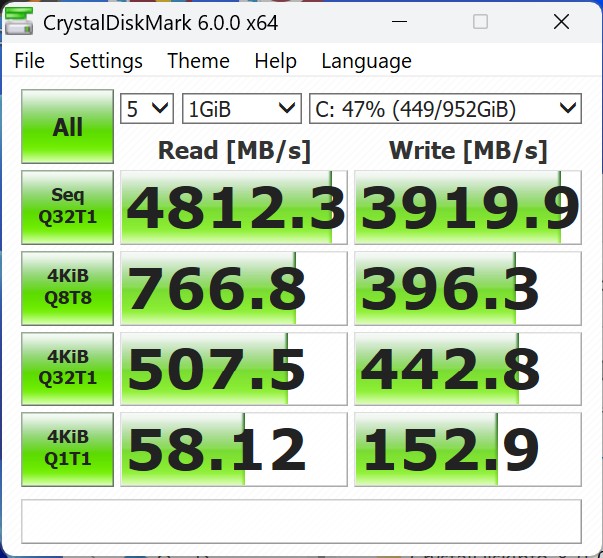The width and height of the screenshot is (603, 558).
Task: Click the 4KiB Q1T1 read result 58.12
Action: [x=234, y=449]
